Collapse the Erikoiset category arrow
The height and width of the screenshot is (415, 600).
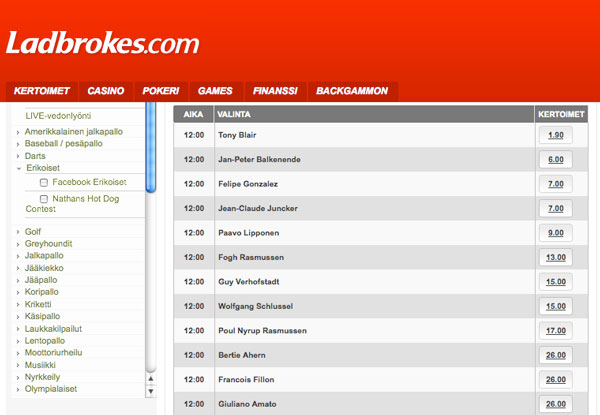(19, 168)
